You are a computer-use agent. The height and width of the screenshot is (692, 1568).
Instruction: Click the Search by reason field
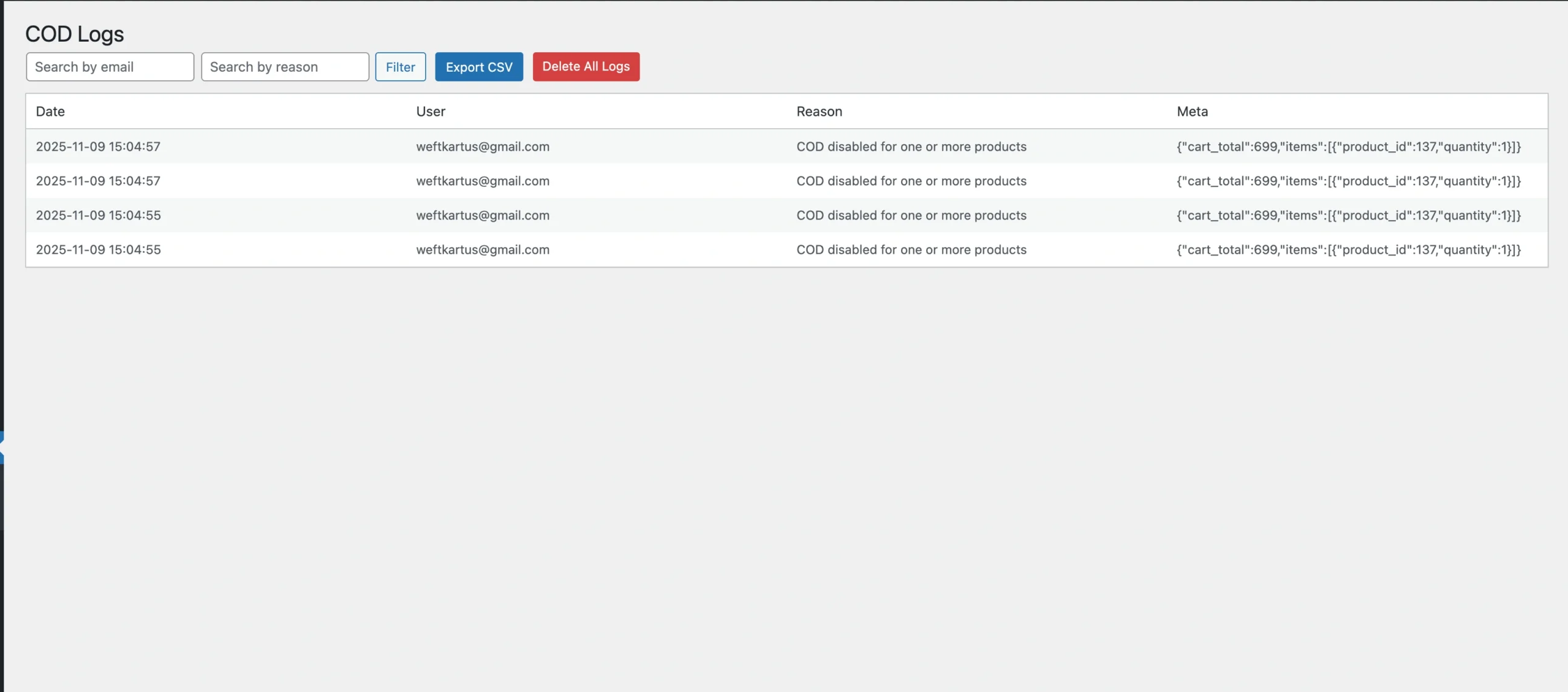pyautogui.click(x=285, y=67)
